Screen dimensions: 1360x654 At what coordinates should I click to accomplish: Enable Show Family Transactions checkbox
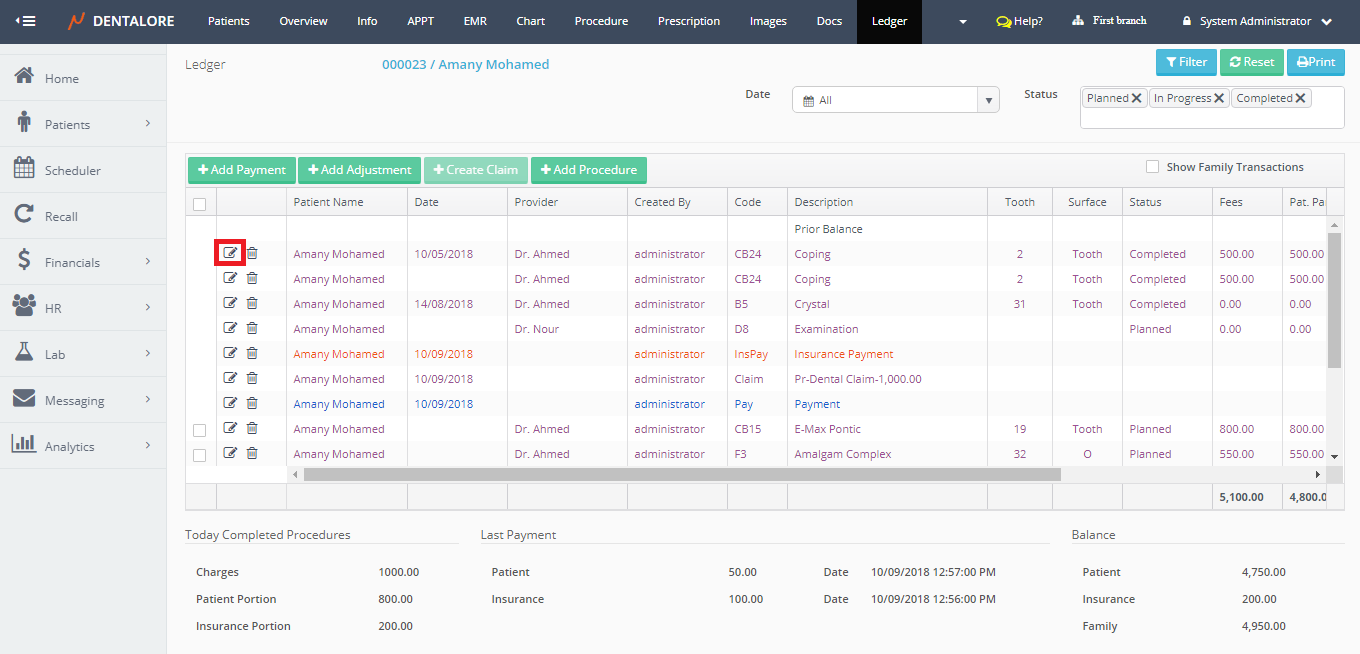coord(1152,167)
